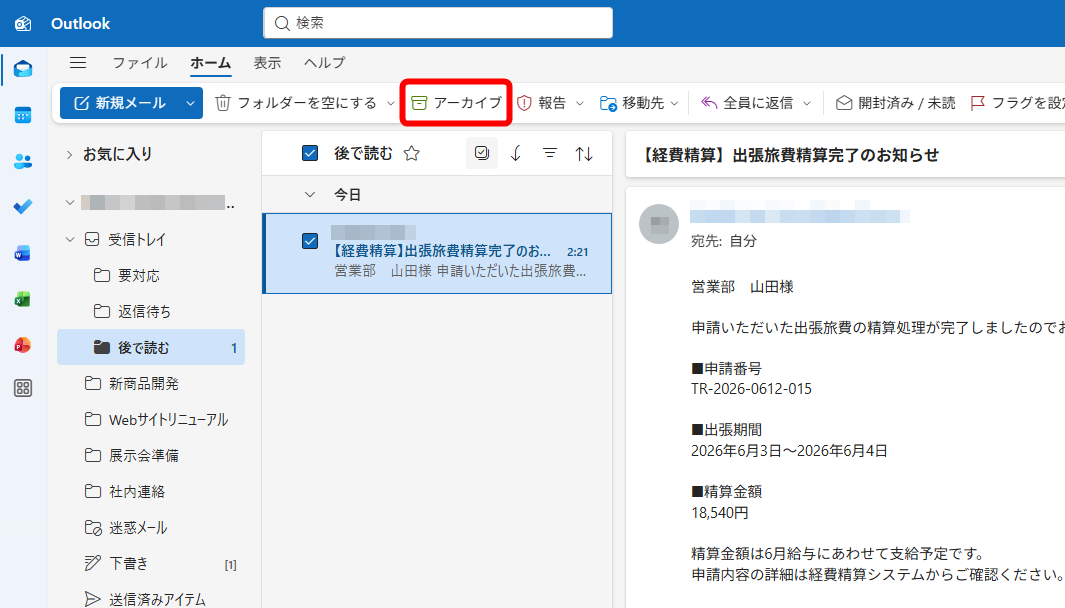Click the down-arrow jump icon in list header
Viewport: 1065px width, 608px height.
coord(516,154)
